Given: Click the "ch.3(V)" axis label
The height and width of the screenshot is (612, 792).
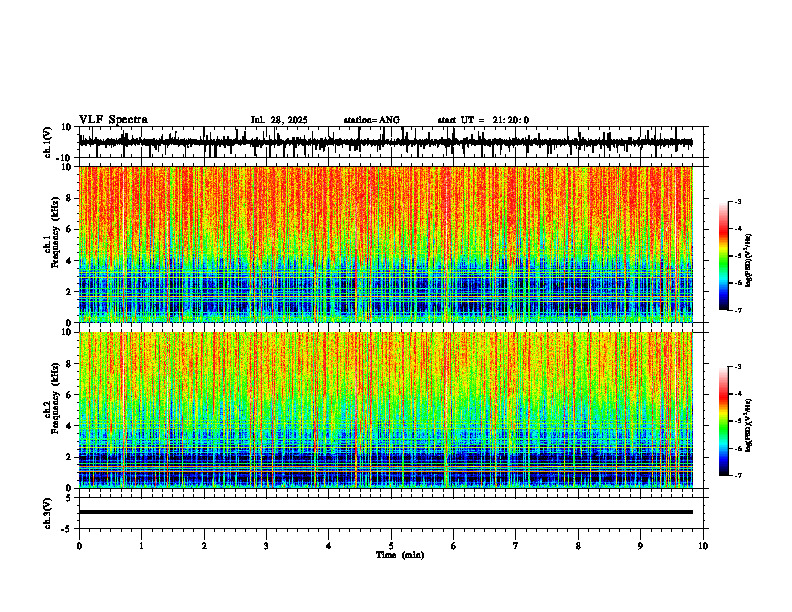Looking at the screenshot, I should [47, 513].
